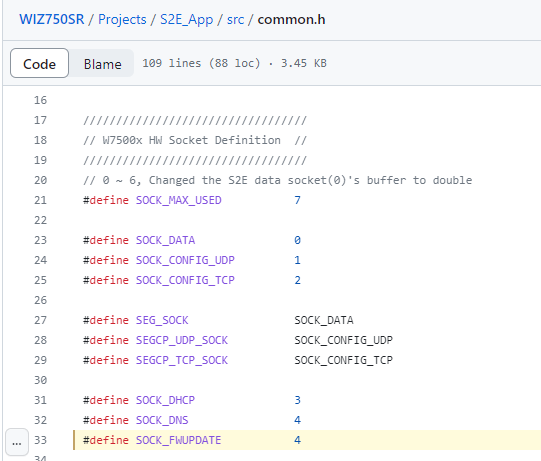The height and width of the screenshot is (461, 541).
Task: Select line number 22
Action: (40, 220)
